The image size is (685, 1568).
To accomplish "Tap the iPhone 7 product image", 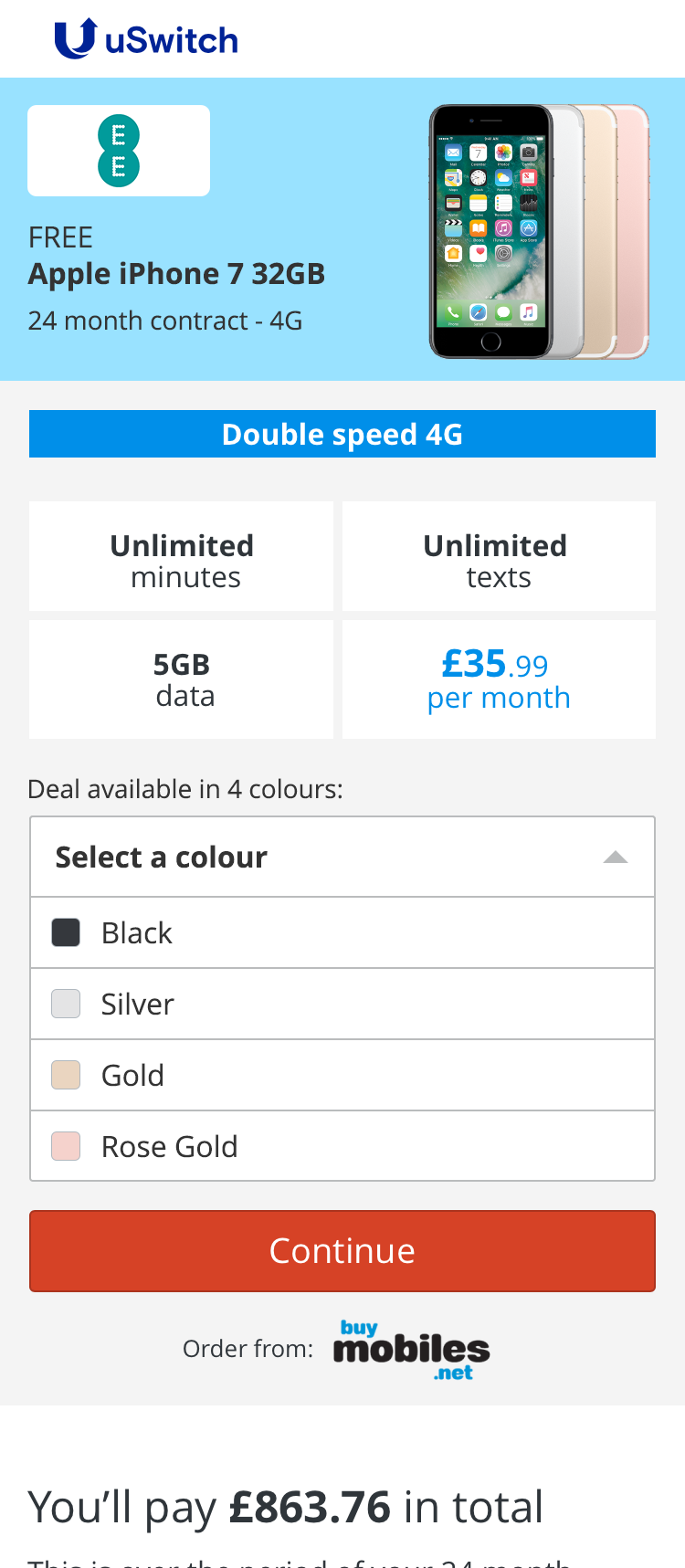I will (x=539, y=232).
